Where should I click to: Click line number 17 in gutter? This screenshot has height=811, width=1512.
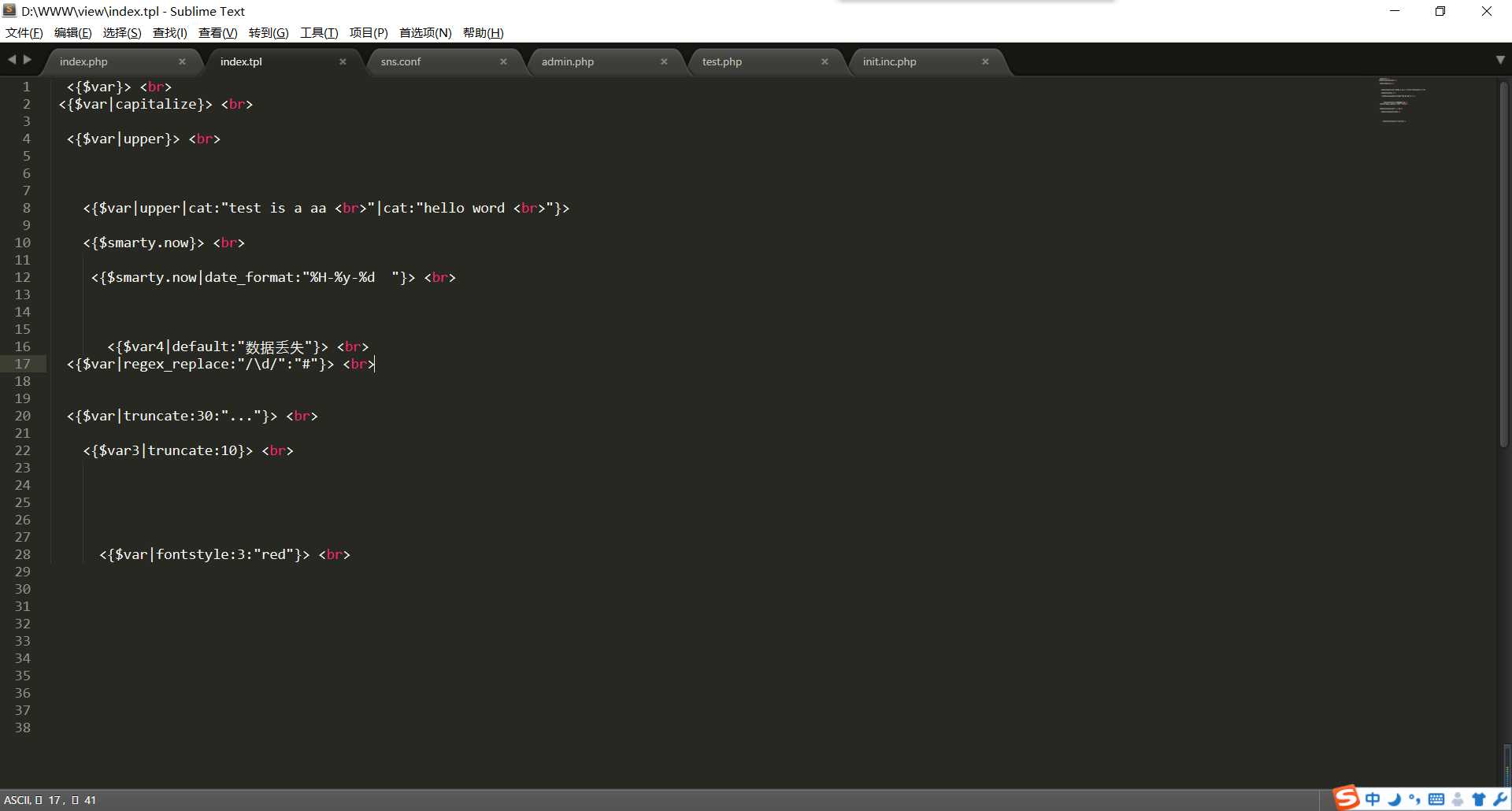pyautogui.click(x=23, y=364)
